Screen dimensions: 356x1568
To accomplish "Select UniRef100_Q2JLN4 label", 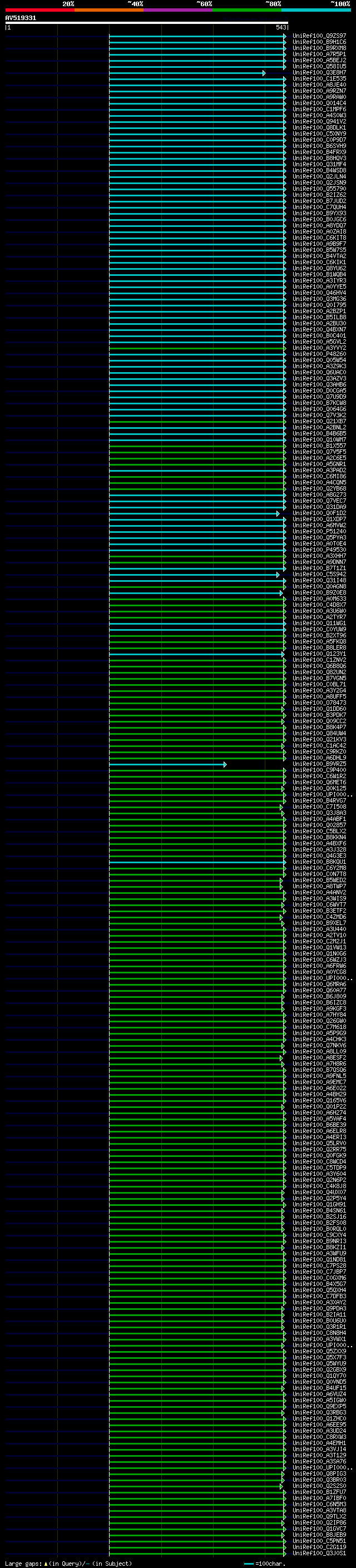I will click(319, 177).
